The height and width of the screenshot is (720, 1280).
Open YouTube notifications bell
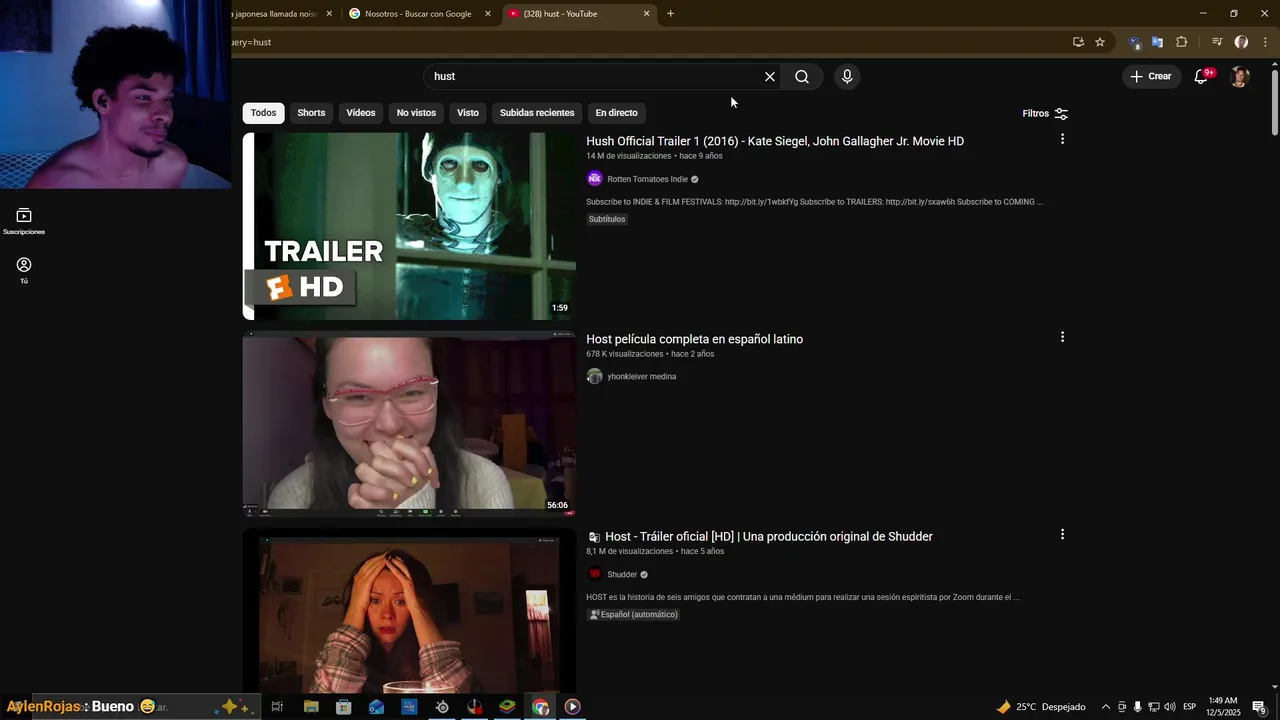pos(1202,76)
